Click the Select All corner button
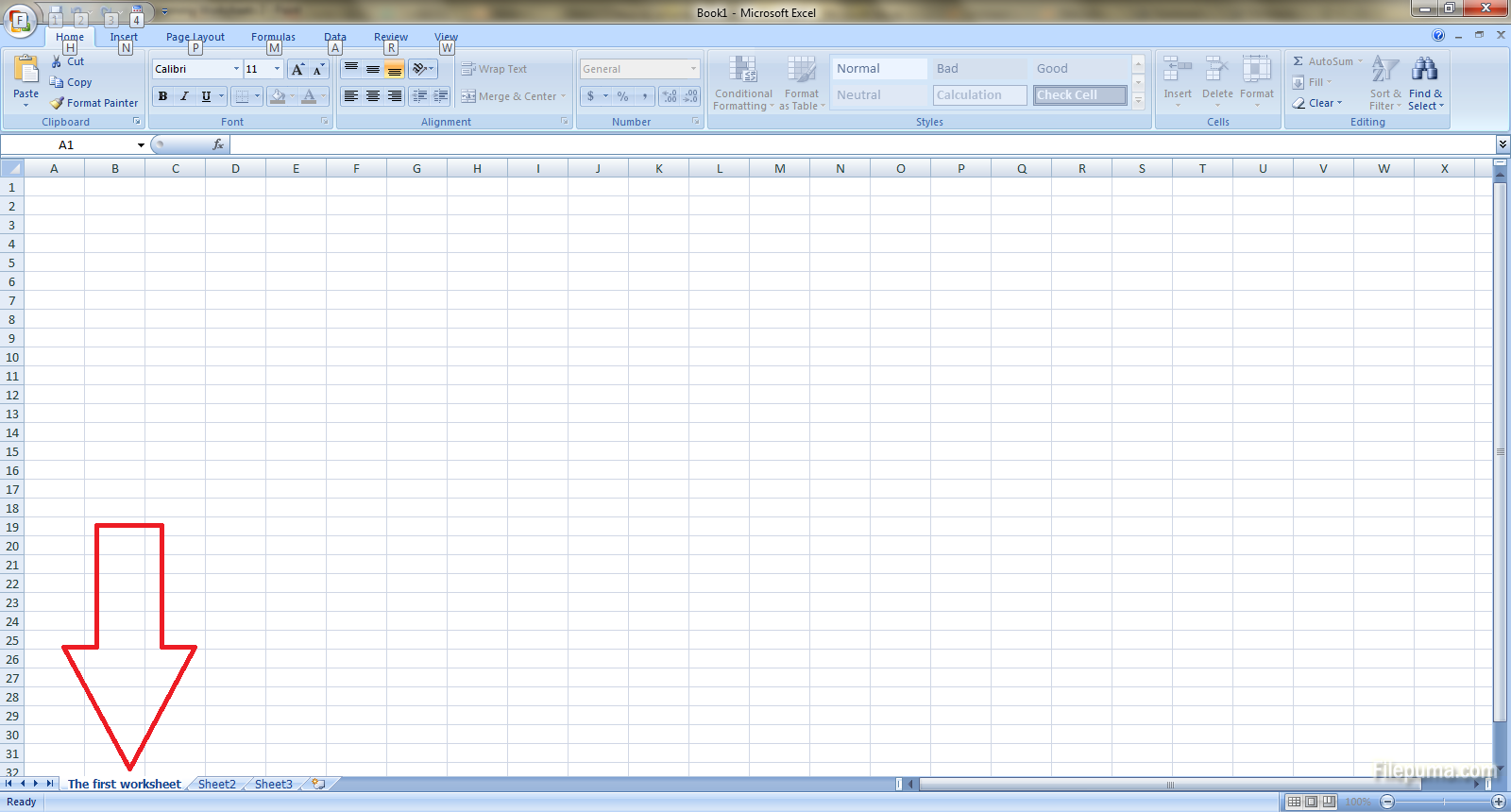The width and height of the screenshot is (1511, 812). (11, 168)
